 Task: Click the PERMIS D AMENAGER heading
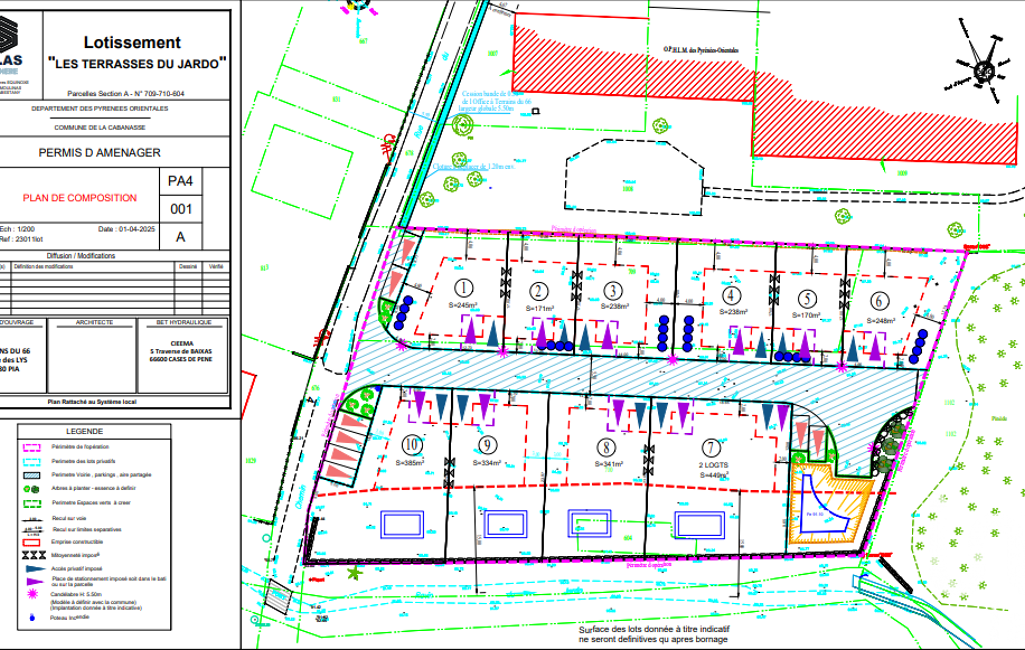(x=99, y=153)
